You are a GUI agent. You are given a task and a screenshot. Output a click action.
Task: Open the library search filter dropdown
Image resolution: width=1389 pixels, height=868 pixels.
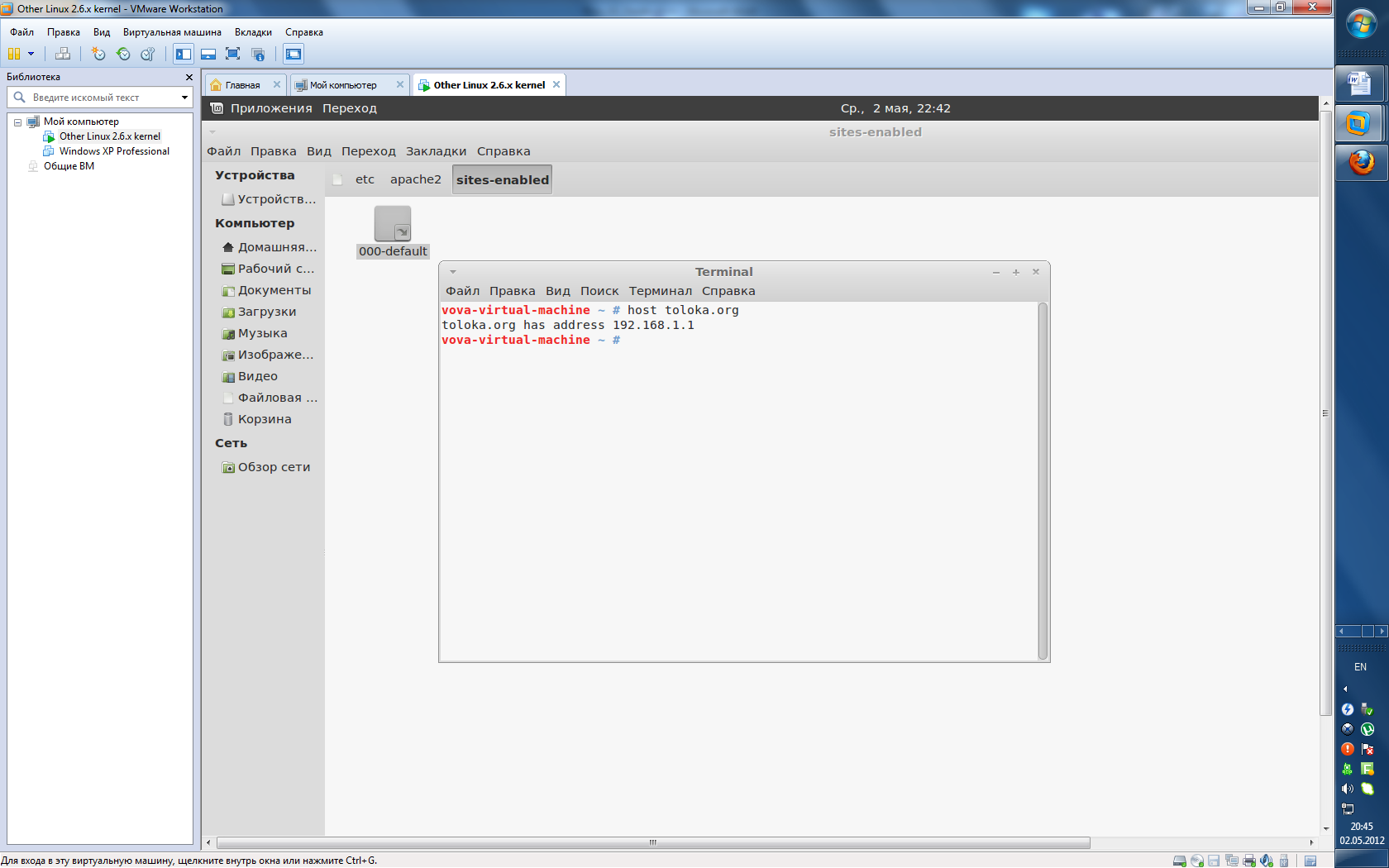(x=184, y=98)
